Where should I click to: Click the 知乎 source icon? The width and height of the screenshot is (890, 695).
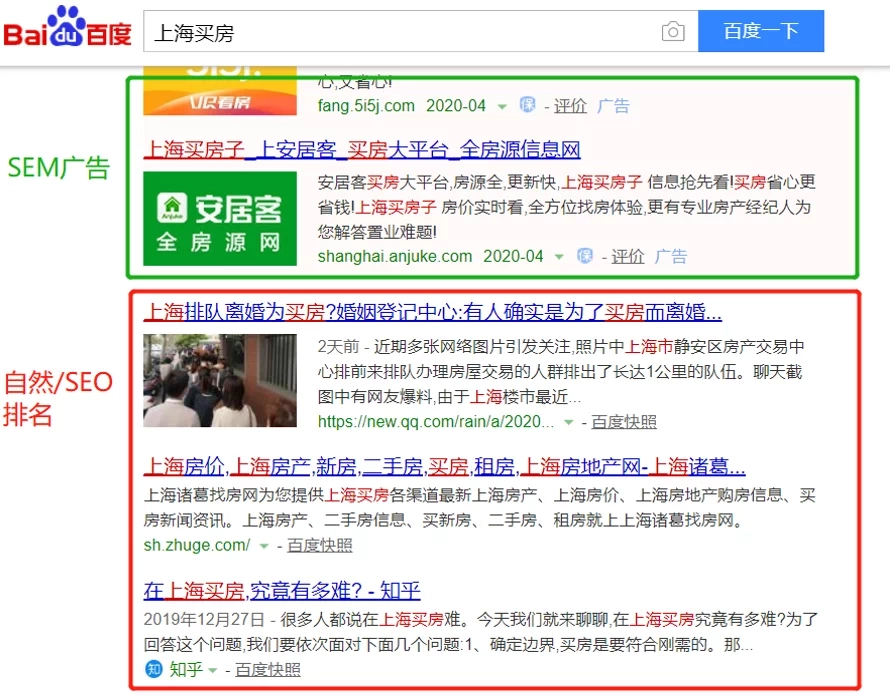click(154, 669)
